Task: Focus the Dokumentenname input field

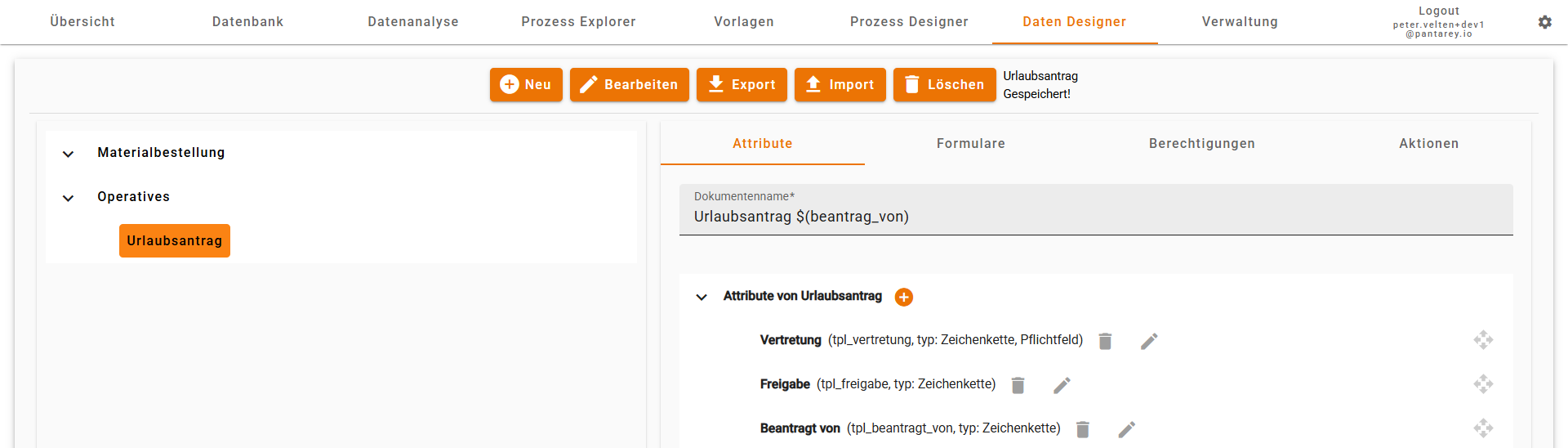Action: [1095, 217]
